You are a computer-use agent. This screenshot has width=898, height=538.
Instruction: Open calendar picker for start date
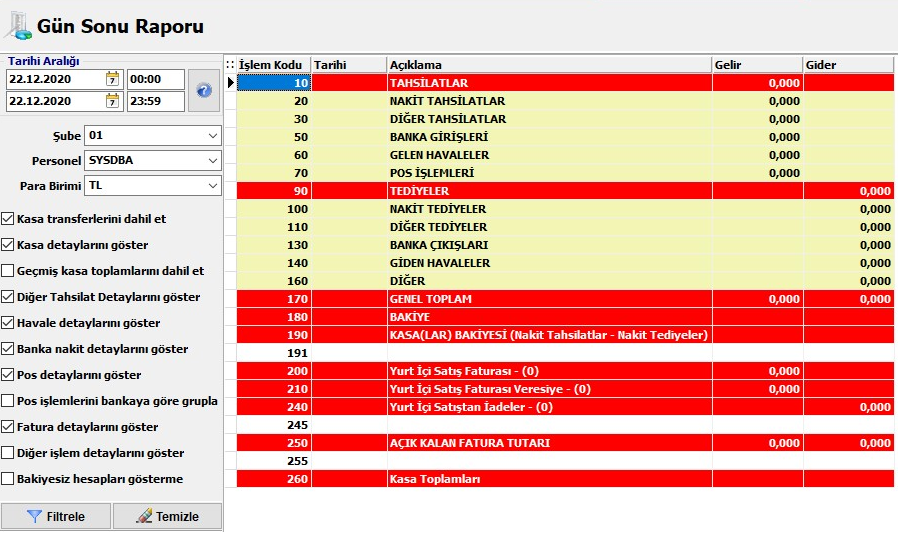[112, 79]
